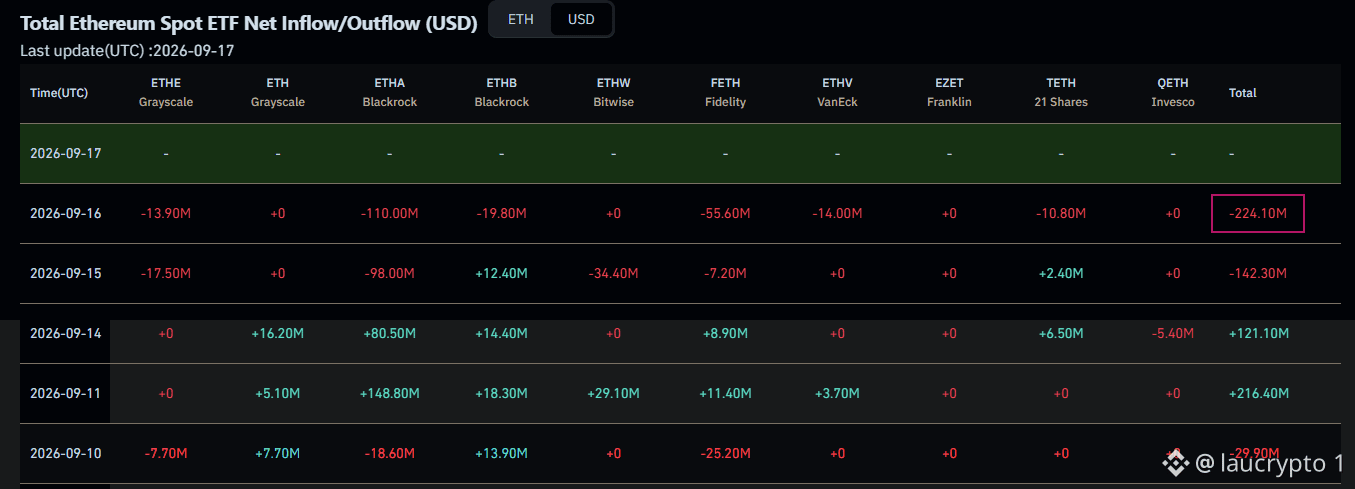The height and width of the screenshot is (489, 1355).
Task: Click the Binance logo watermark icon
Action: [1173, 463]
